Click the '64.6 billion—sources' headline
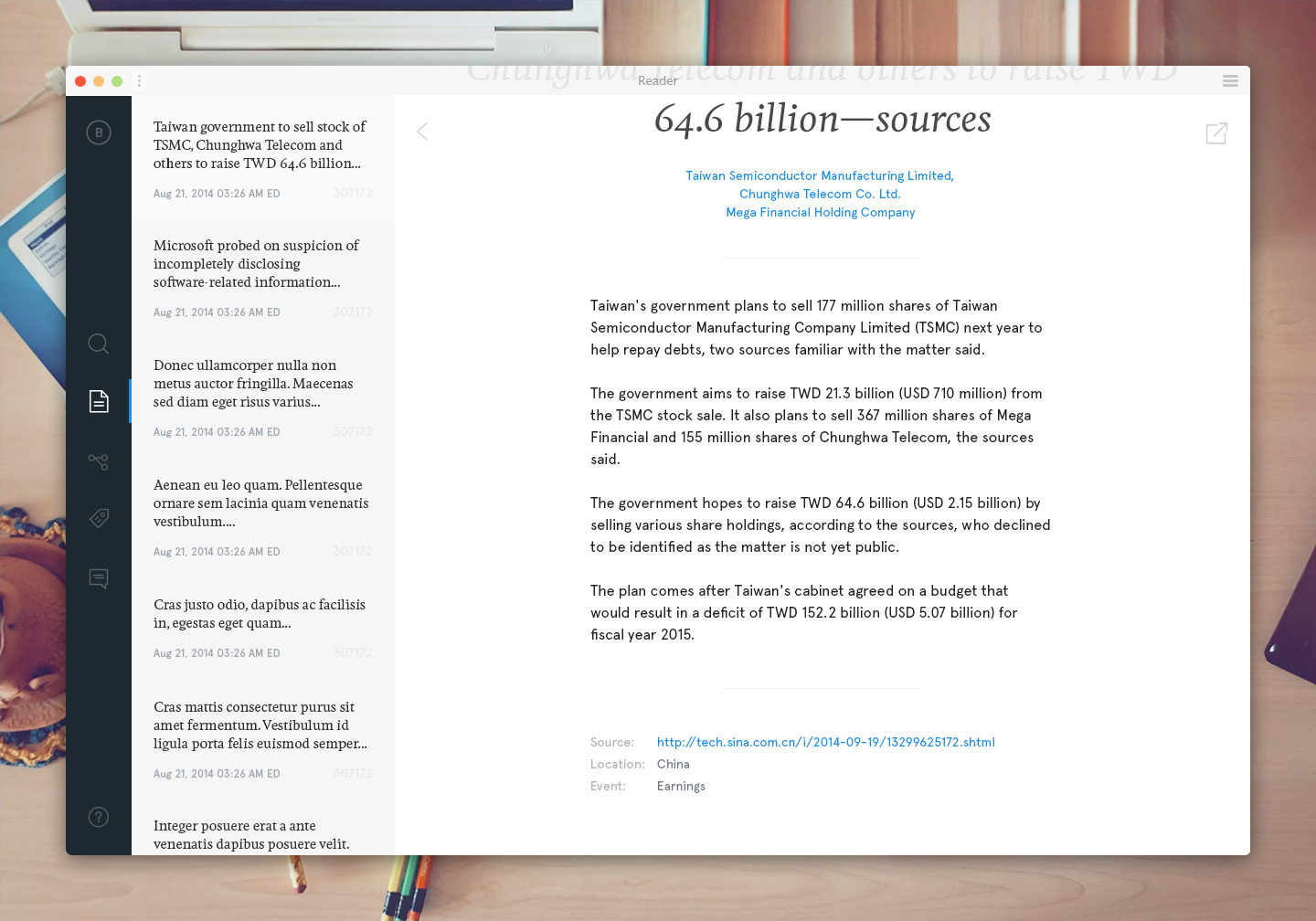This screenshot has width=1316, height=921. coord(822,120)
